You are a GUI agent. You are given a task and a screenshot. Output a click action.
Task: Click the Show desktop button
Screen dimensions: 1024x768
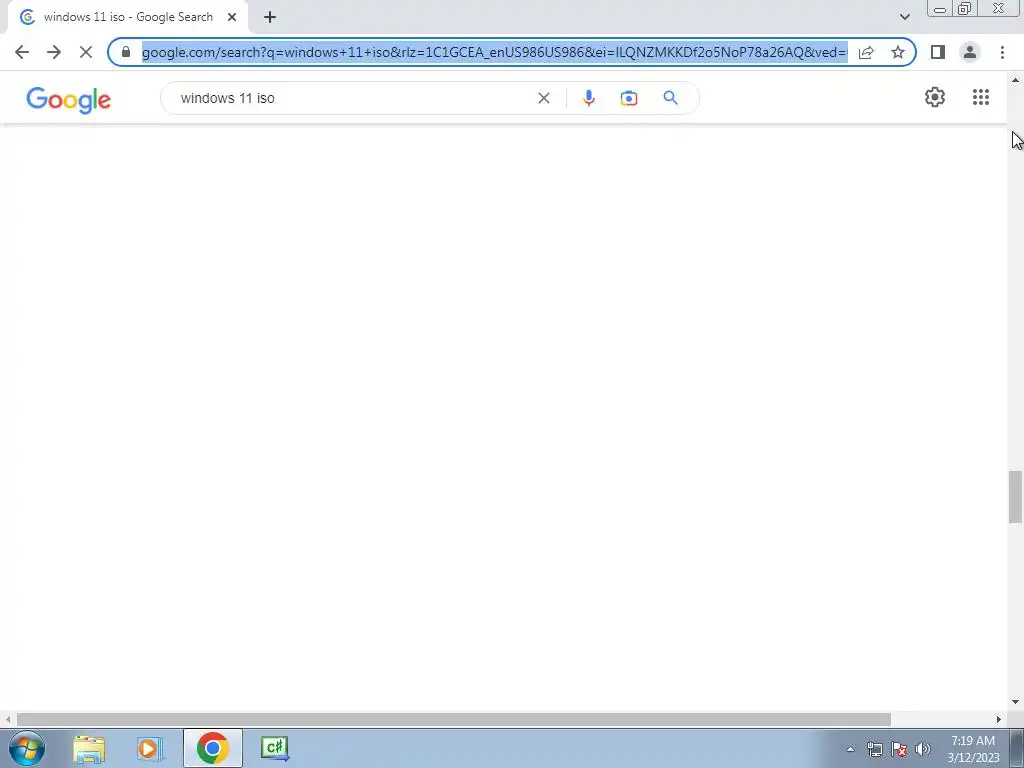pos(1017,748)
